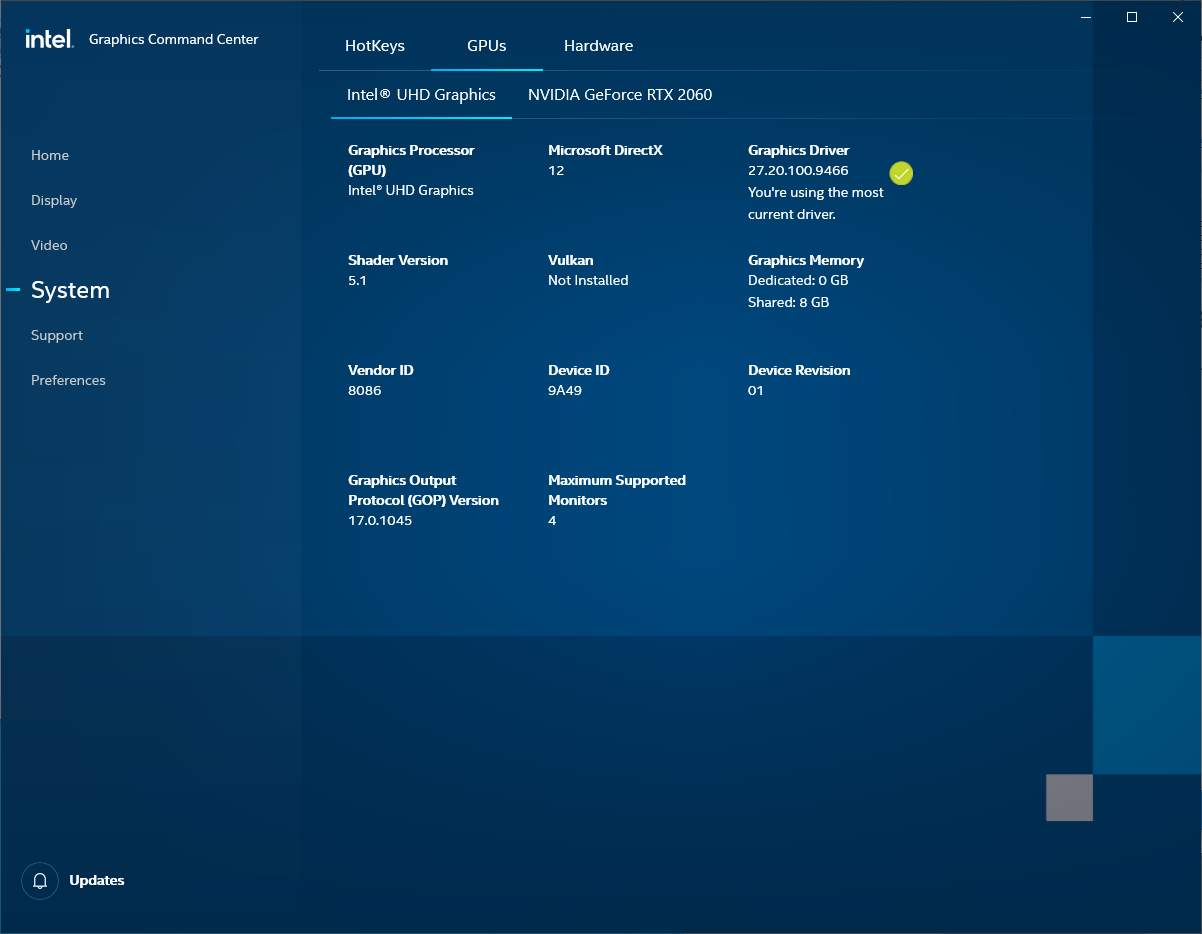Open the Hardware tab
This screenshot has height=934, width=1202.
pyautogui.click(x=598, y=46)
